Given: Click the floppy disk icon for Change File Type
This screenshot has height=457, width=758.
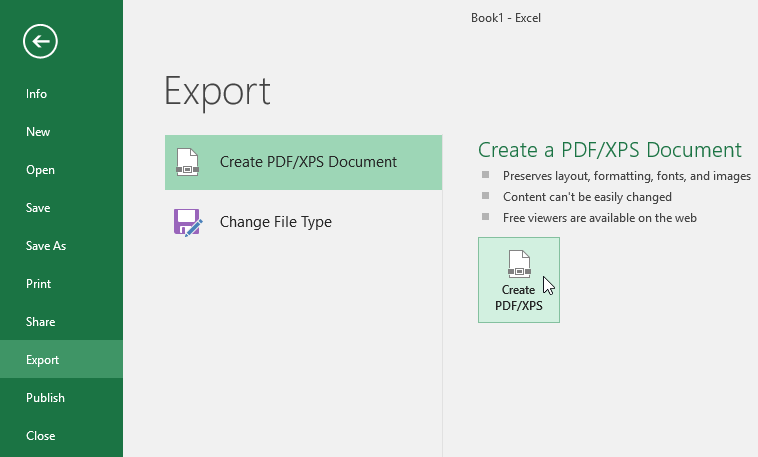Looking at the screenshot, I should coord(187,222).
